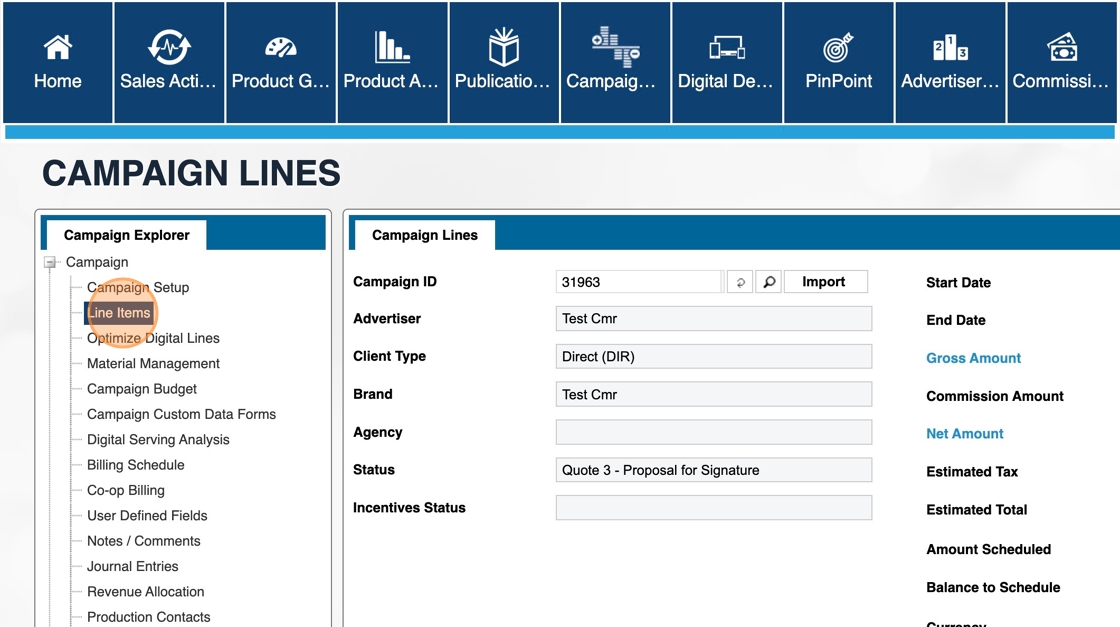Open Campaign Budget
Screen dimensions: 1120x627
[x=141, y=388]
